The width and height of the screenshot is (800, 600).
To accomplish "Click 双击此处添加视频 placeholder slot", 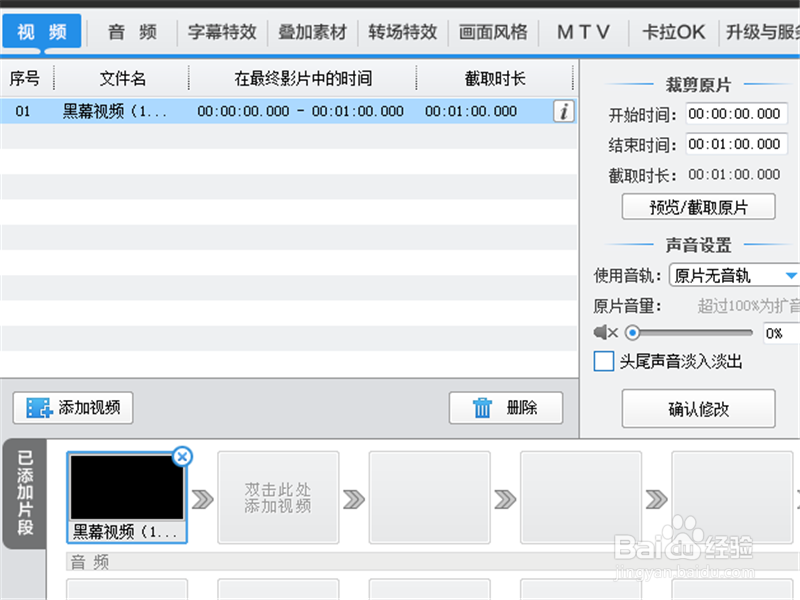I will tap(278, 497).
